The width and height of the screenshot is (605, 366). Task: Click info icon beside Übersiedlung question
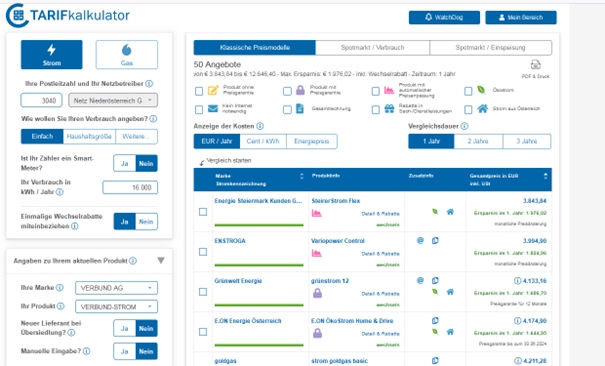pos(71,332)
